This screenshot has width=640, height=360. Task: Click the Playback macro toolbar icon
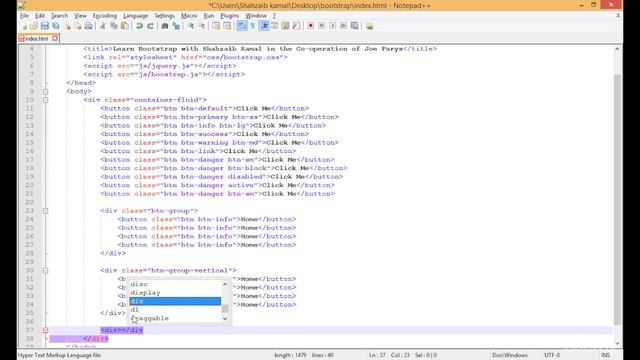[333, 26]
